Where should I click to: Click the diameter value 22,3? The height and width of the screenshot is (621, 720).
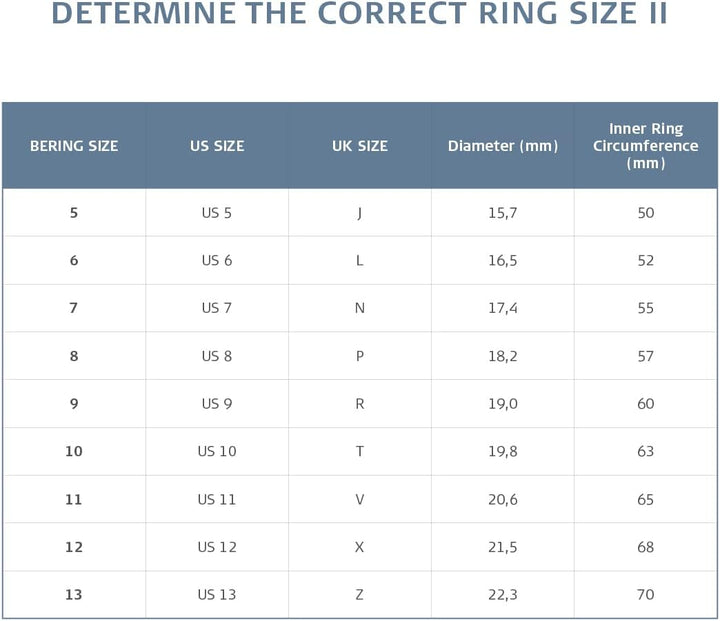pos(502,595)
